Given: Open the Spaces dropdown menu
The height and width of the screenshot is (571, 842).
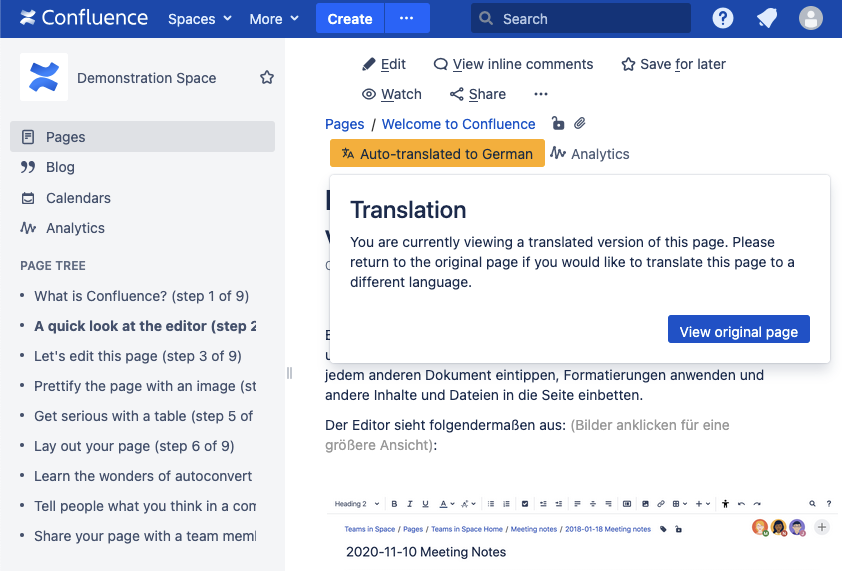Looking at the screenshot, I should click(x=200, y=19).
